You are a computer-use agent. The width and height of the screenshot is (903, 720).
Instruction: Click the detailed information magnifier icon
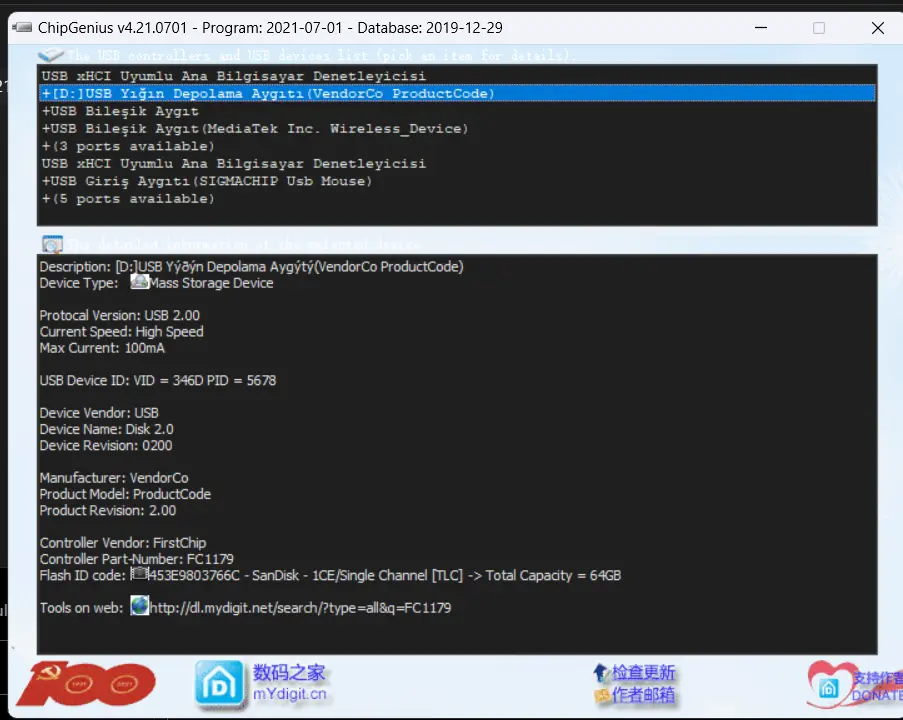[x=52, y=244]
